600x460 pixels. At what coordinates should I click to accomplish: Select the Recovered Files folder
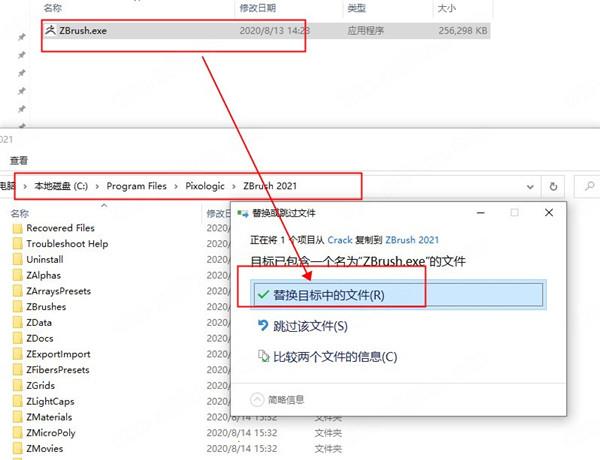[60, 228]
